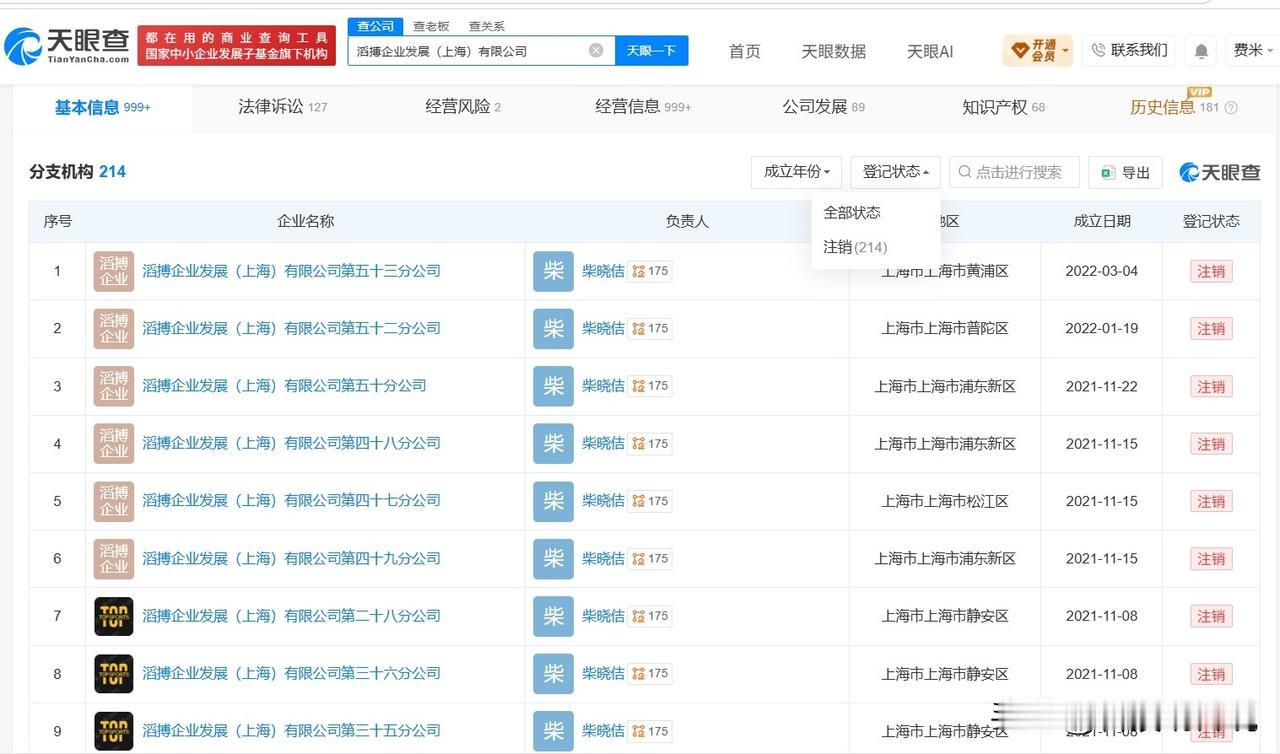
Task: Click 柴 avatar in row 1
Action: (x=553, y=271)
